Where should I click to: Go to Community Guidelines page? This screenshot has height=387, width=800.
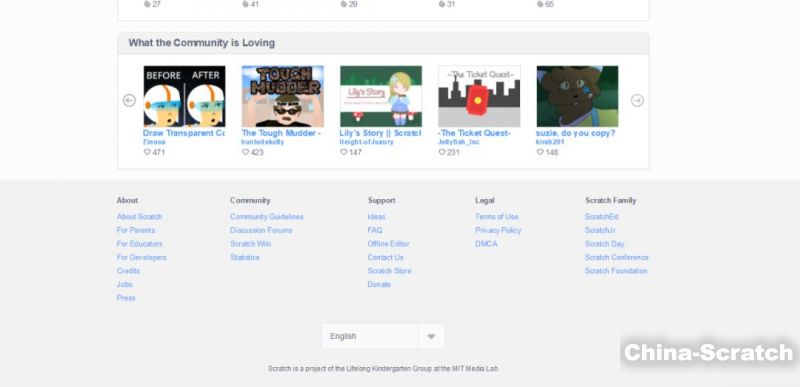tap(267, 217)
